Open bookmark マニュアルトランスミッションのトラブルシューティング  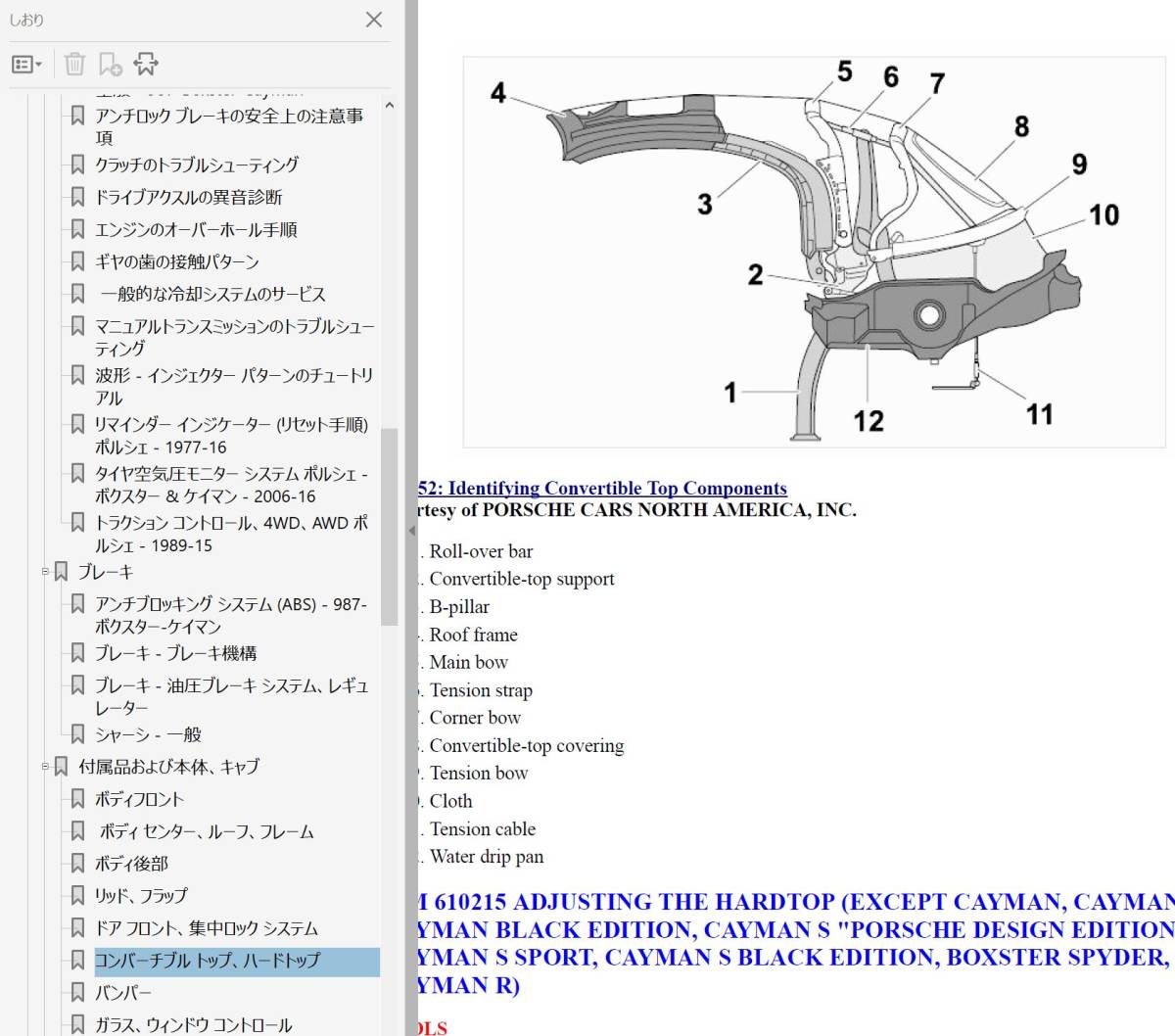[235, 337]
